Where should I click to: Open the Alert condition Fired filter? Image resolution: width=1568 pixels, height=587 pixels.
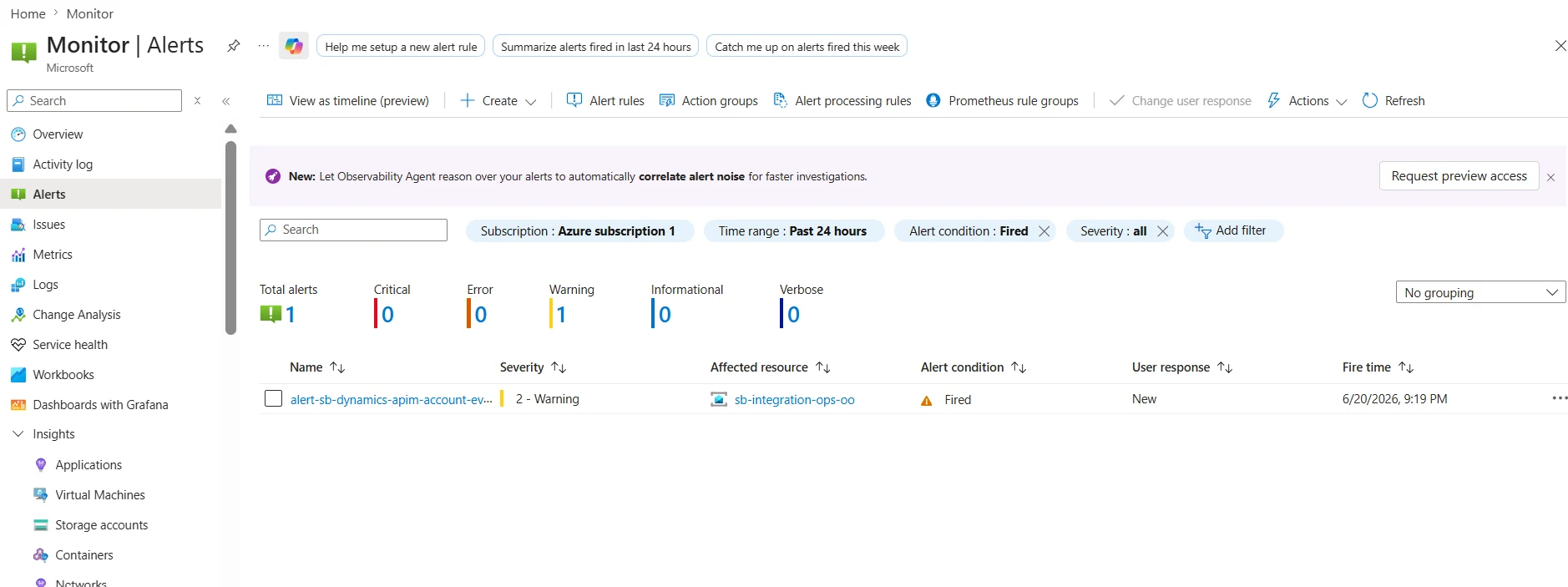point(968,231)
